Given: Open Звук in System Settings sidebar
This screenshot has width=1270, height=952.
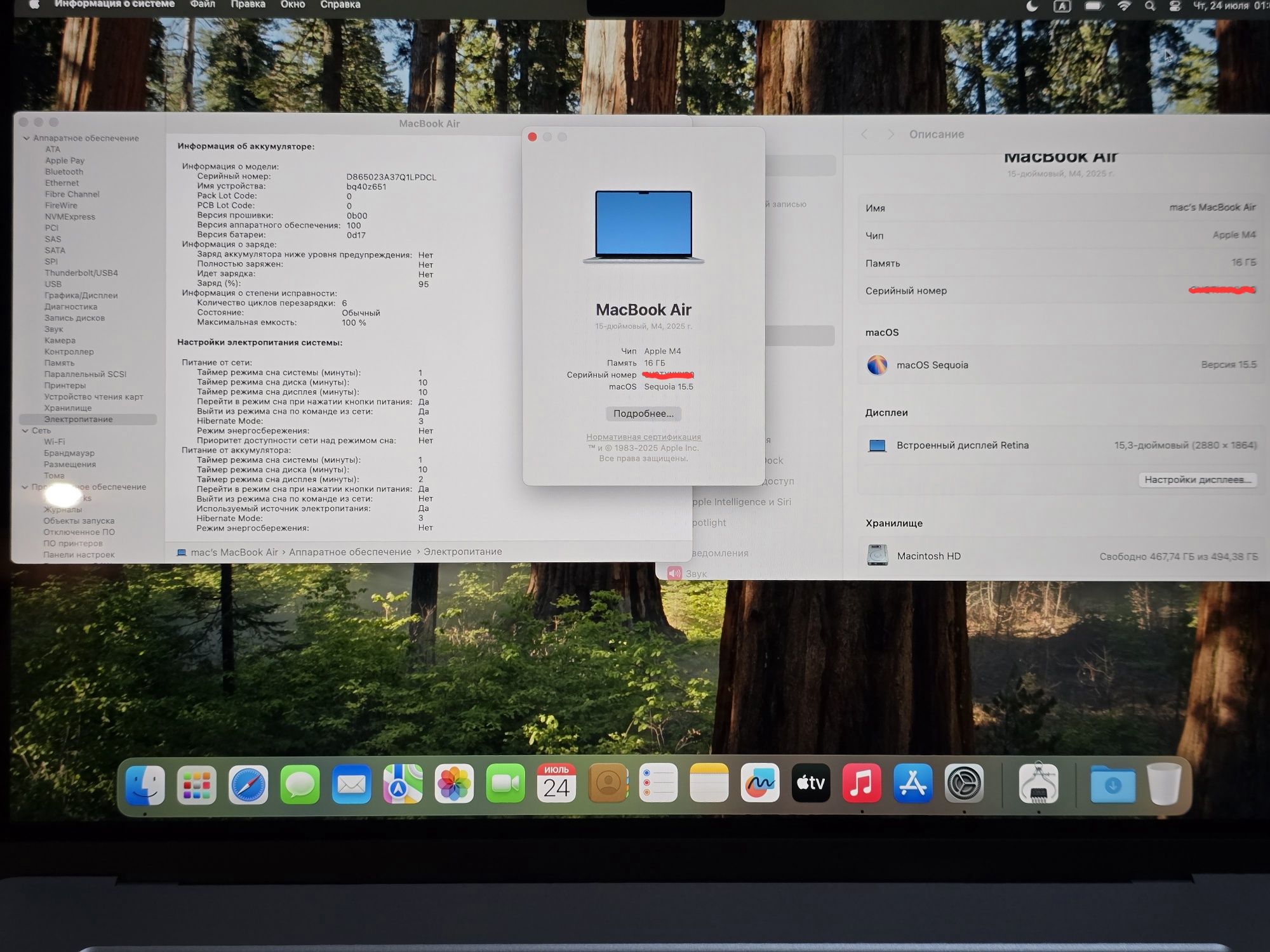Looking at the screenshot, I should click(688, 574).
